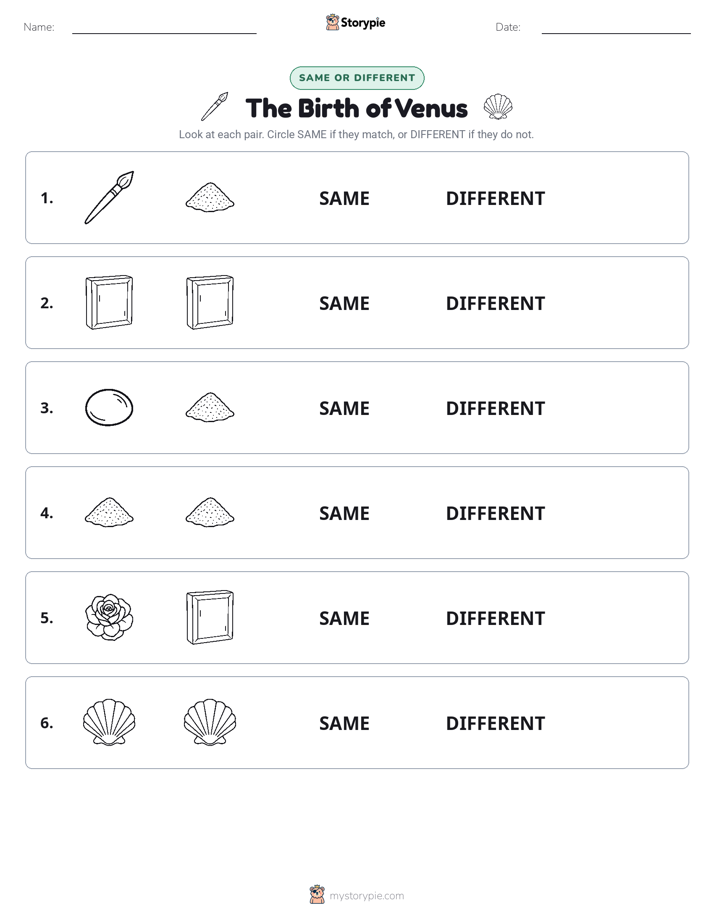Click the pearl icon in row 3
Screen dimensions: 714x924
[109, 407]
